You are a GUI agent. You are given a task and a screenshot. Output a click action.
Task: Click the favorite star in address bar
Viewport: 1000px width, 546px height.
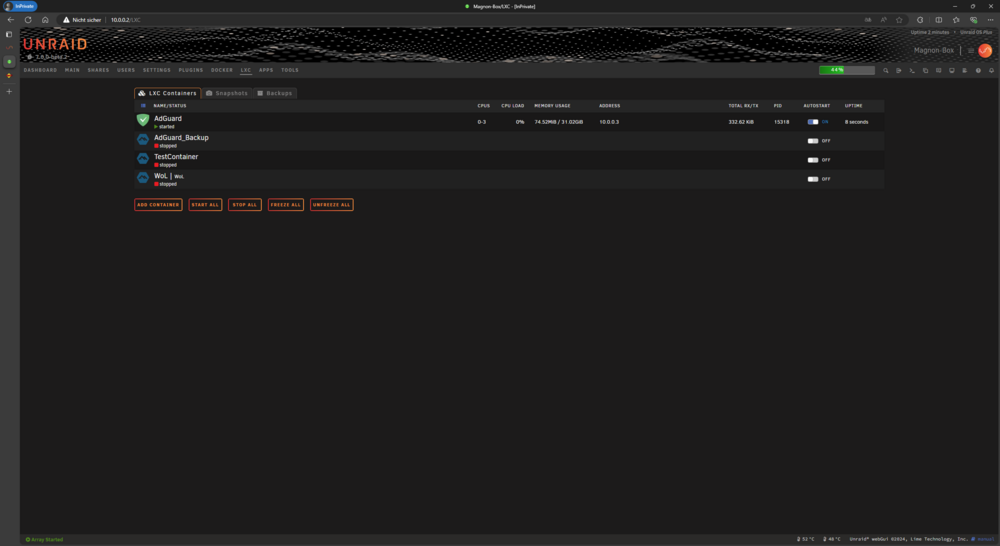click(x=899, y=20)
